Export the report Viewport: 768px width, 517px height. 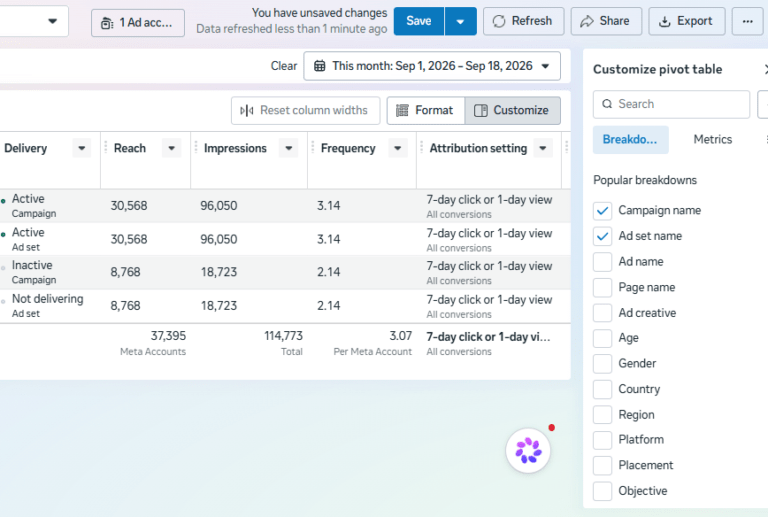pyautogui.click(x=687, y=21)
